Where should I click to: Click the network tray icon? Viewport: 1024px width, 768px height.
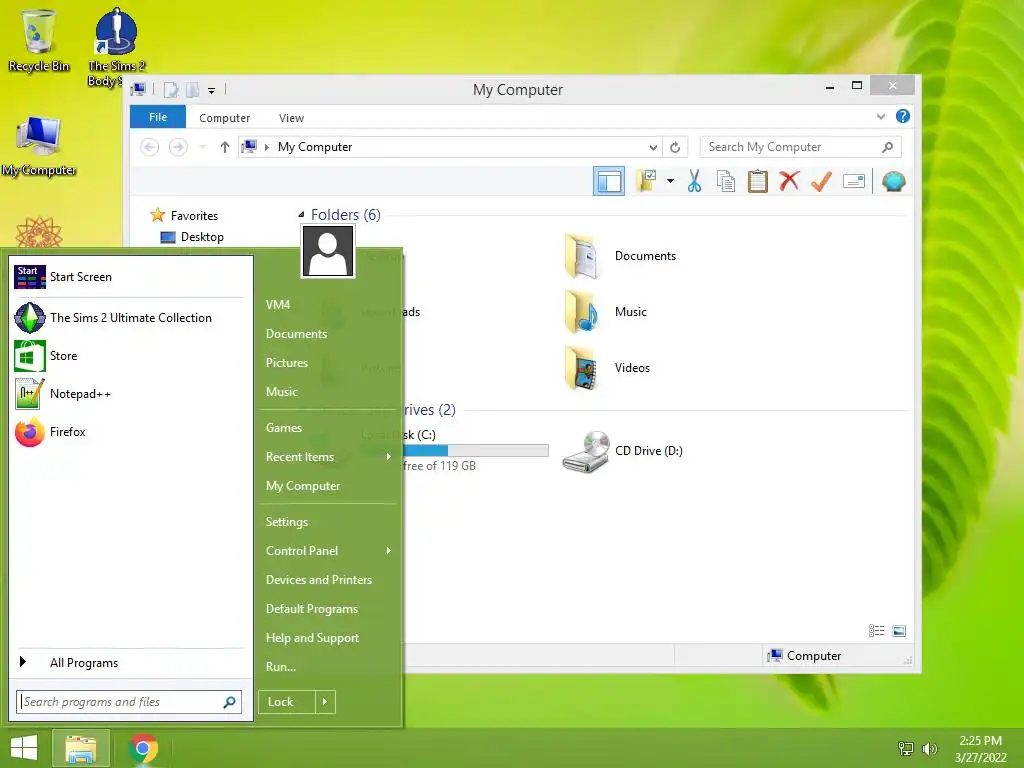coord(906,748)
